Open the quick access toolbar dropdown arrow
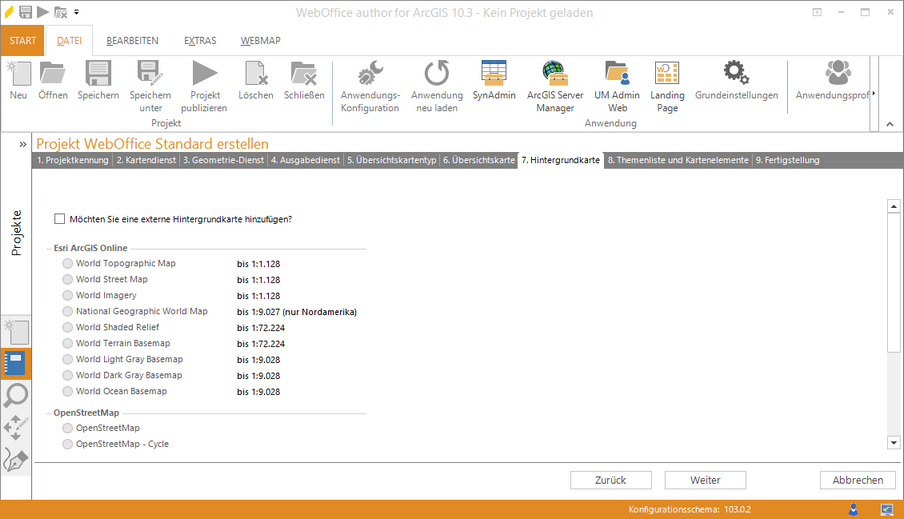The height and width of the screenshot is (519, 904). (77, 13)
